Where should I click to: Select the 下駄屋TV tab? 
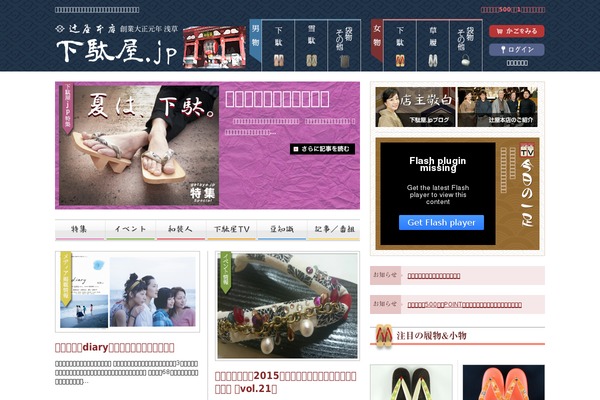232,230
